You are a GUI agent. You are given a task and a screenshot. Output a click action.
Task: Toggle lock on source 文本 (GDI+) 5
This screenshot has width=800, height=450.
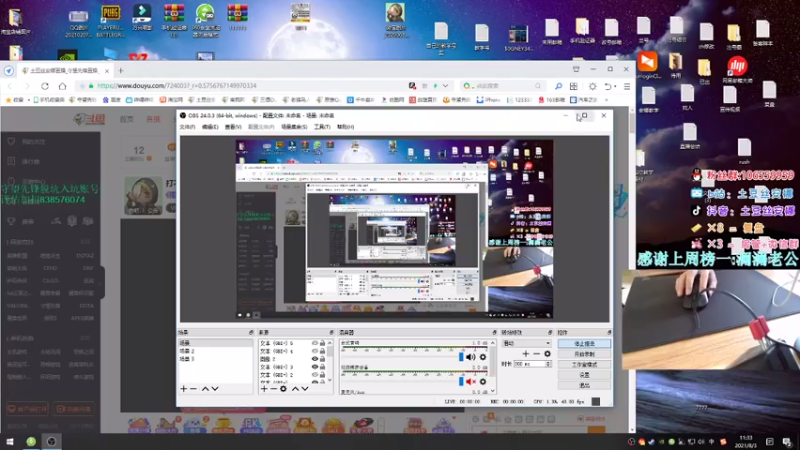tap(322, 343)
